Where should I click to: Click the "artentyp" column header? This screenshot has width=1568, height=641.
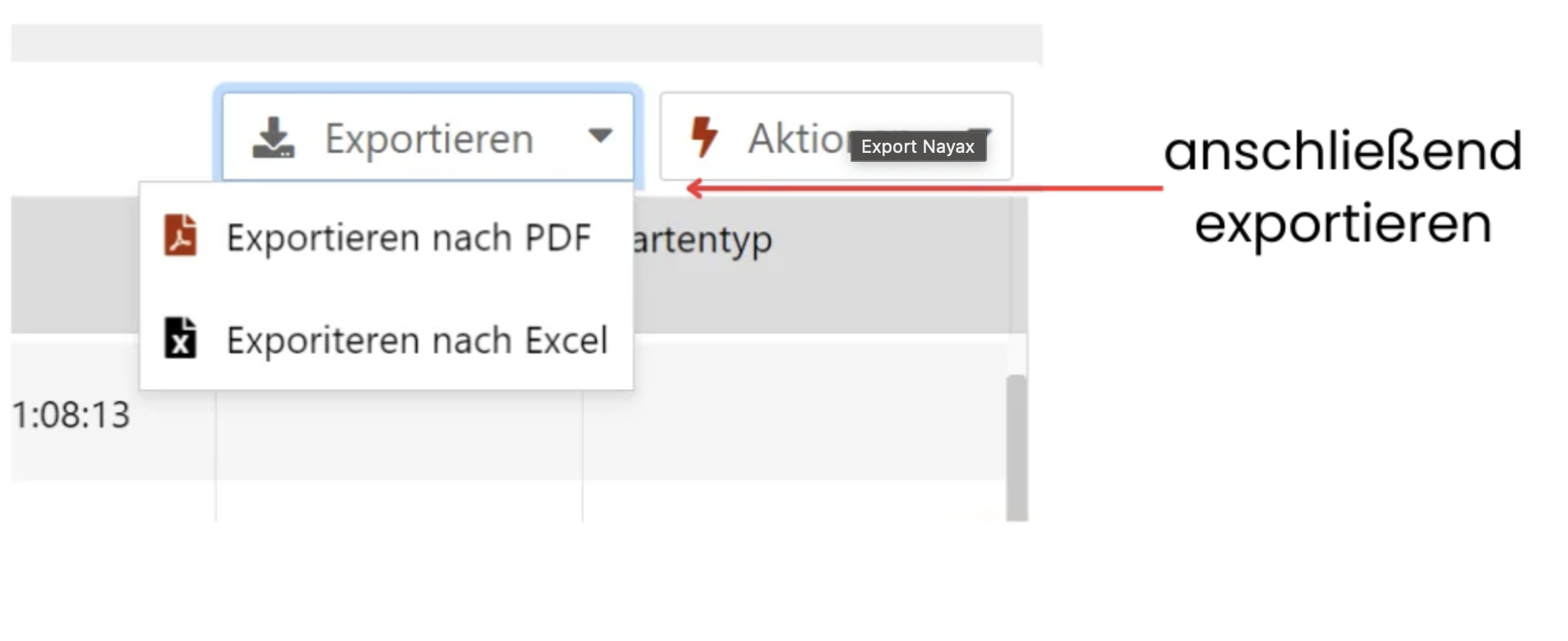(x=703, y=240)
